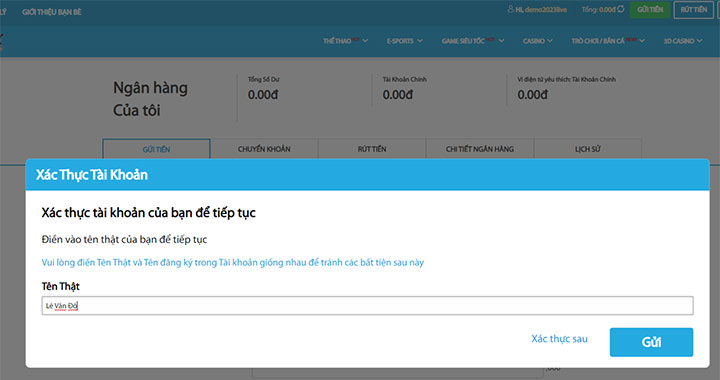Click the green GỬI TIỀN header button
This screenshot has height=380, width=720.
point(650,10)
